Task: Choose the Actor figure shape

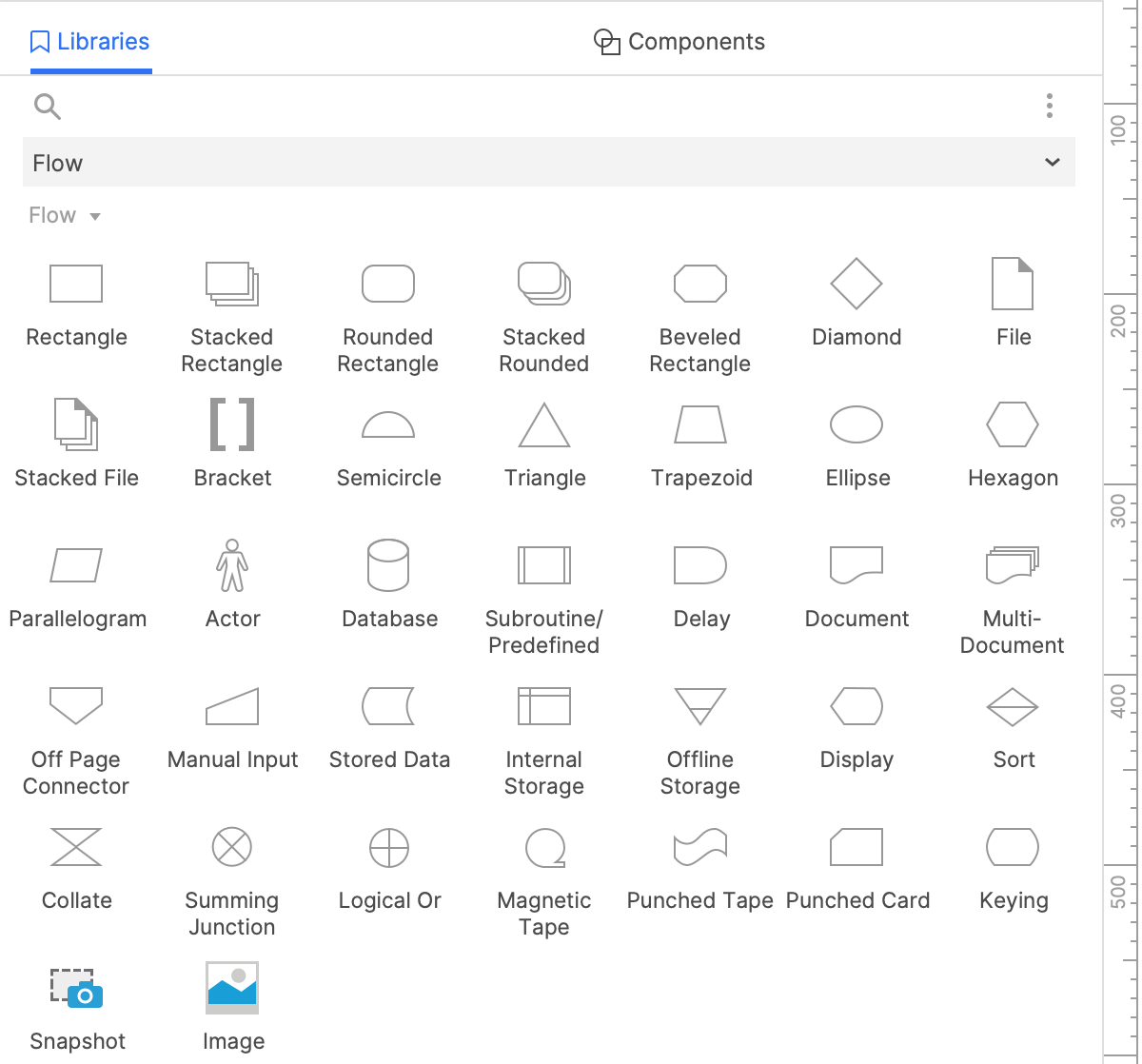Action: [x=232, y=565]
